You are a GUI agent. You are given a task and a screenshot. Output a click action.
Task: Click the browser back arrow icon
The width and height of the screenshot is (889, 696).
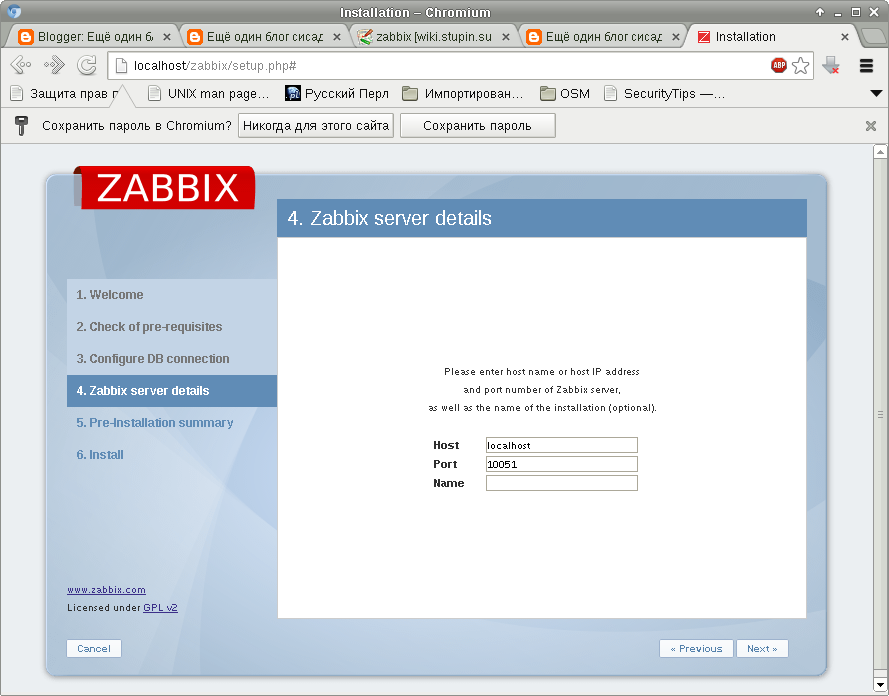(x=20, y=66)
